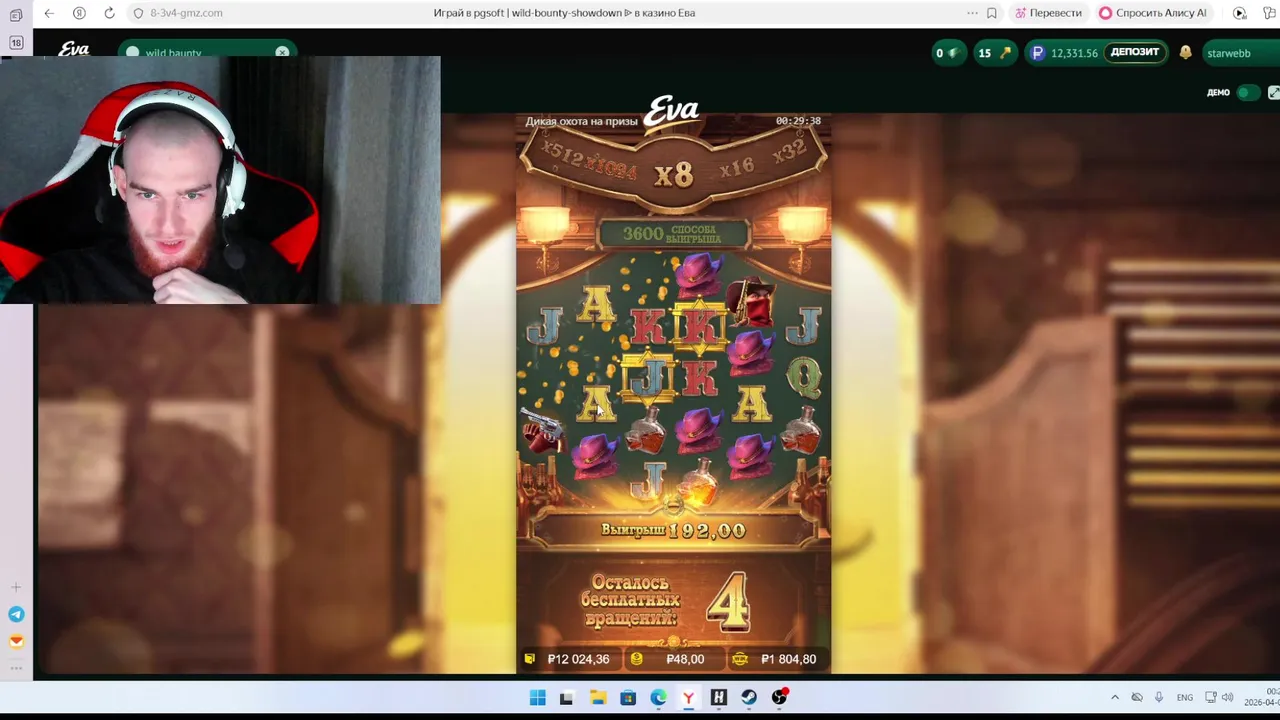Click the wild bounty search input
The width and height of the screenshot is (1280, 720).
[206, 52]
